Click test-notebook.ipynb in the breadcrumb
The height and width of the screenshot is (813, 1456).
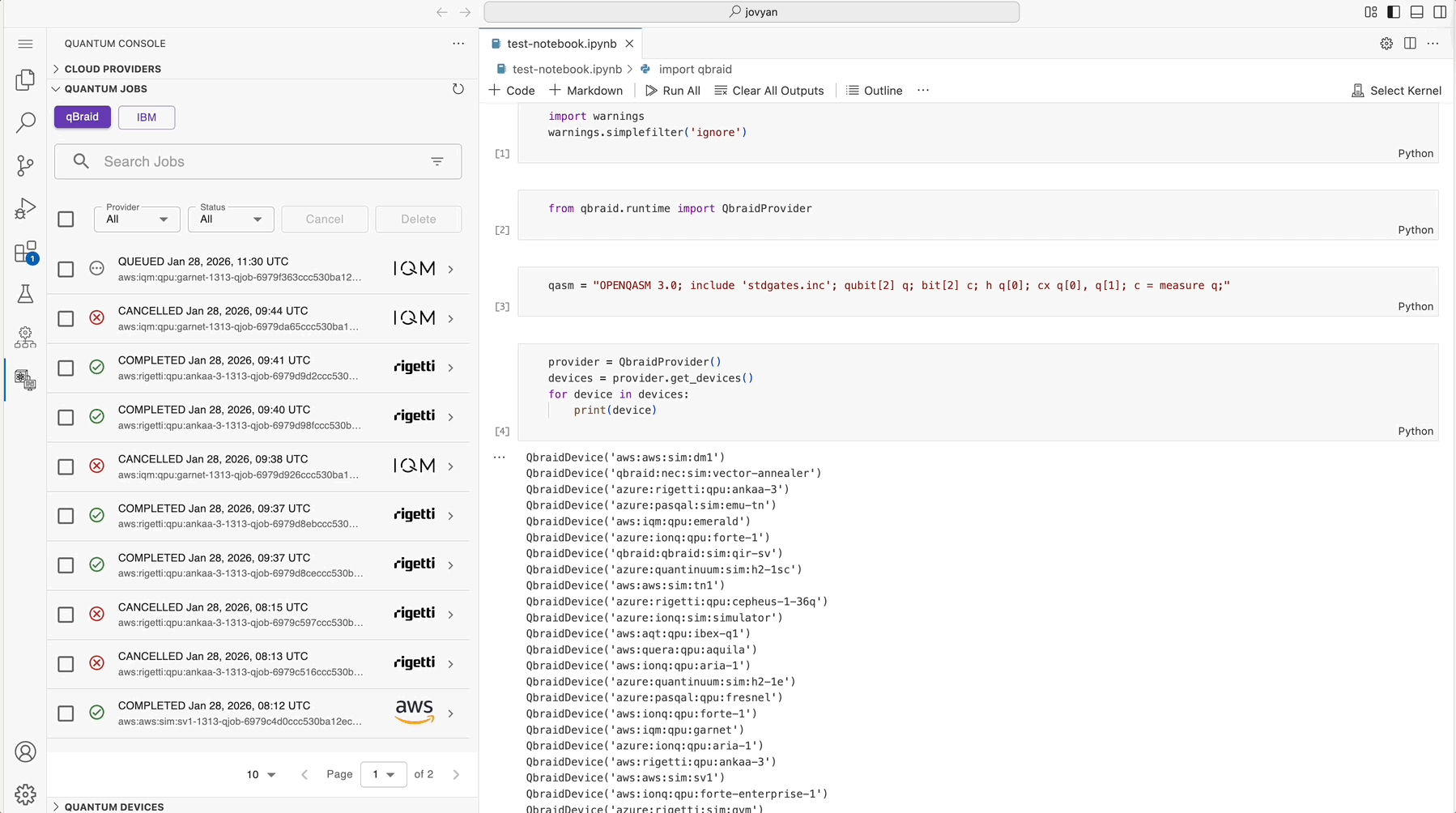coord(567,70)
